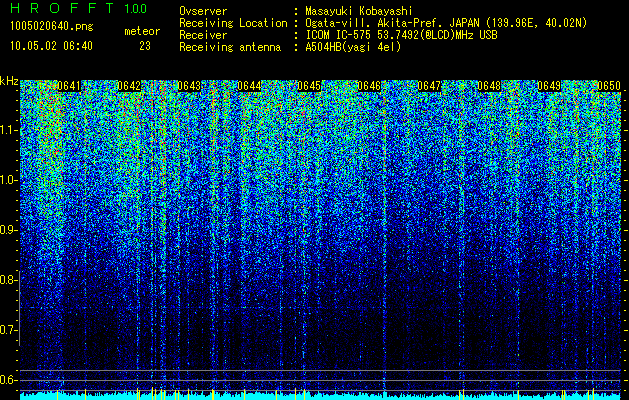The height and width of the screenshot is (400, 629).
Task: Click the meteor count value 23
Action: (x=145, y=46)
